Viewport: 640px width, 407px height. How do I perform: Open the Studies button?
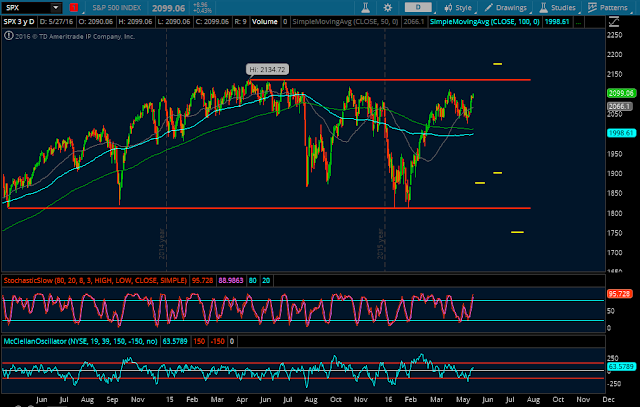coord(558,7)
